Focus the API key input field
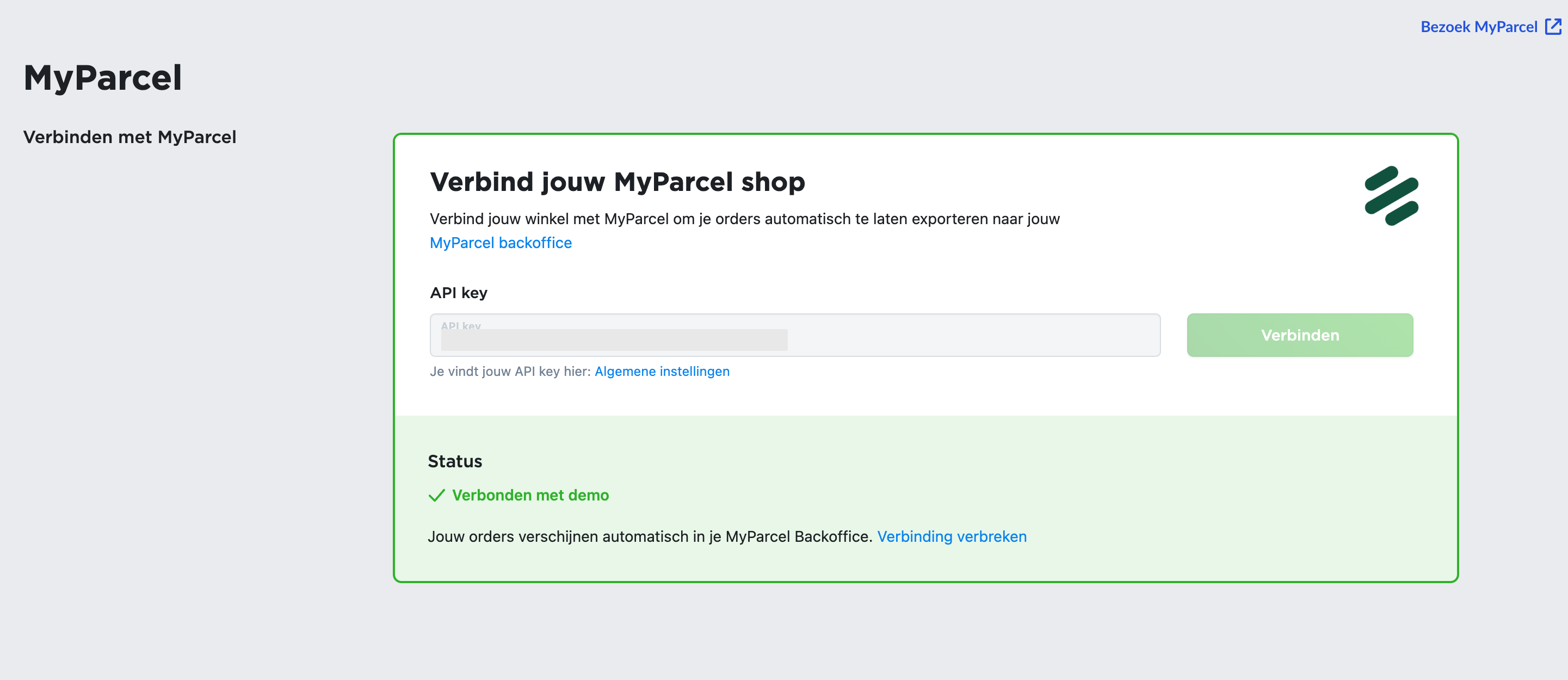Viewport: 1568px width, 680px height. point(791,335)
